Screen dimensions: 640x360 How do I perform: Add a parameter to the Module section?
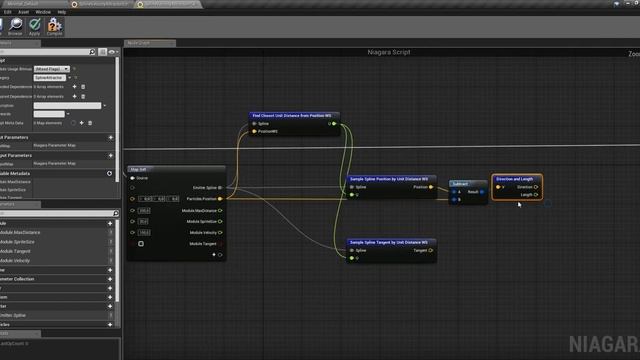[x=110, y=223]
